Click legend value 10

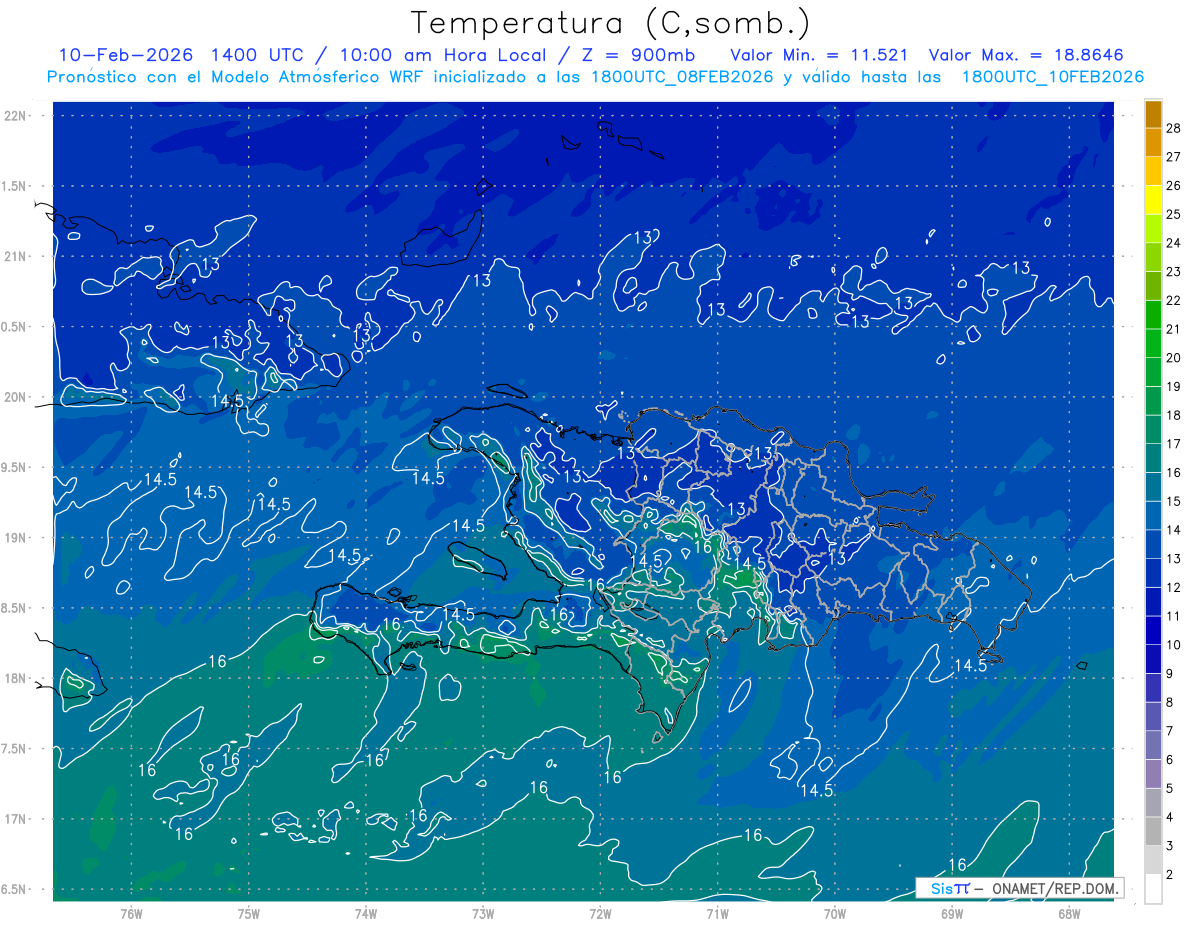1173,645
